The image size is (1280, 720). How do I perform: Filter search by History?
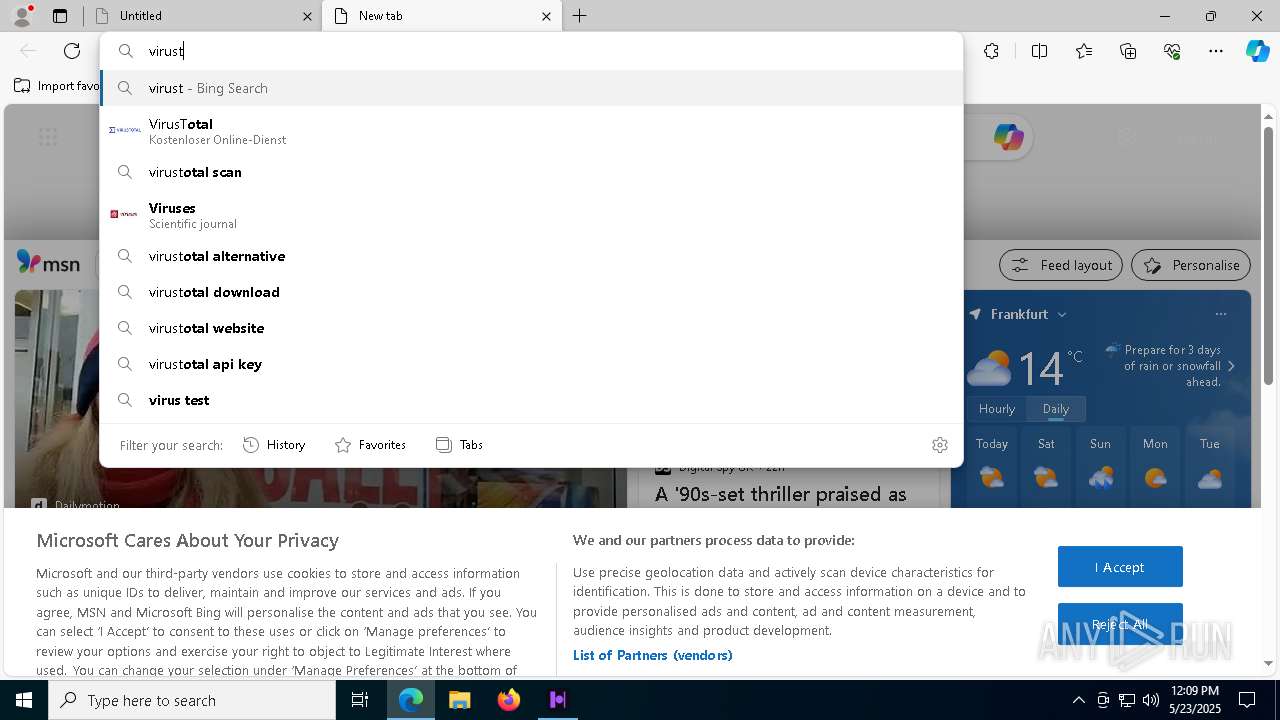click(274, 445)
